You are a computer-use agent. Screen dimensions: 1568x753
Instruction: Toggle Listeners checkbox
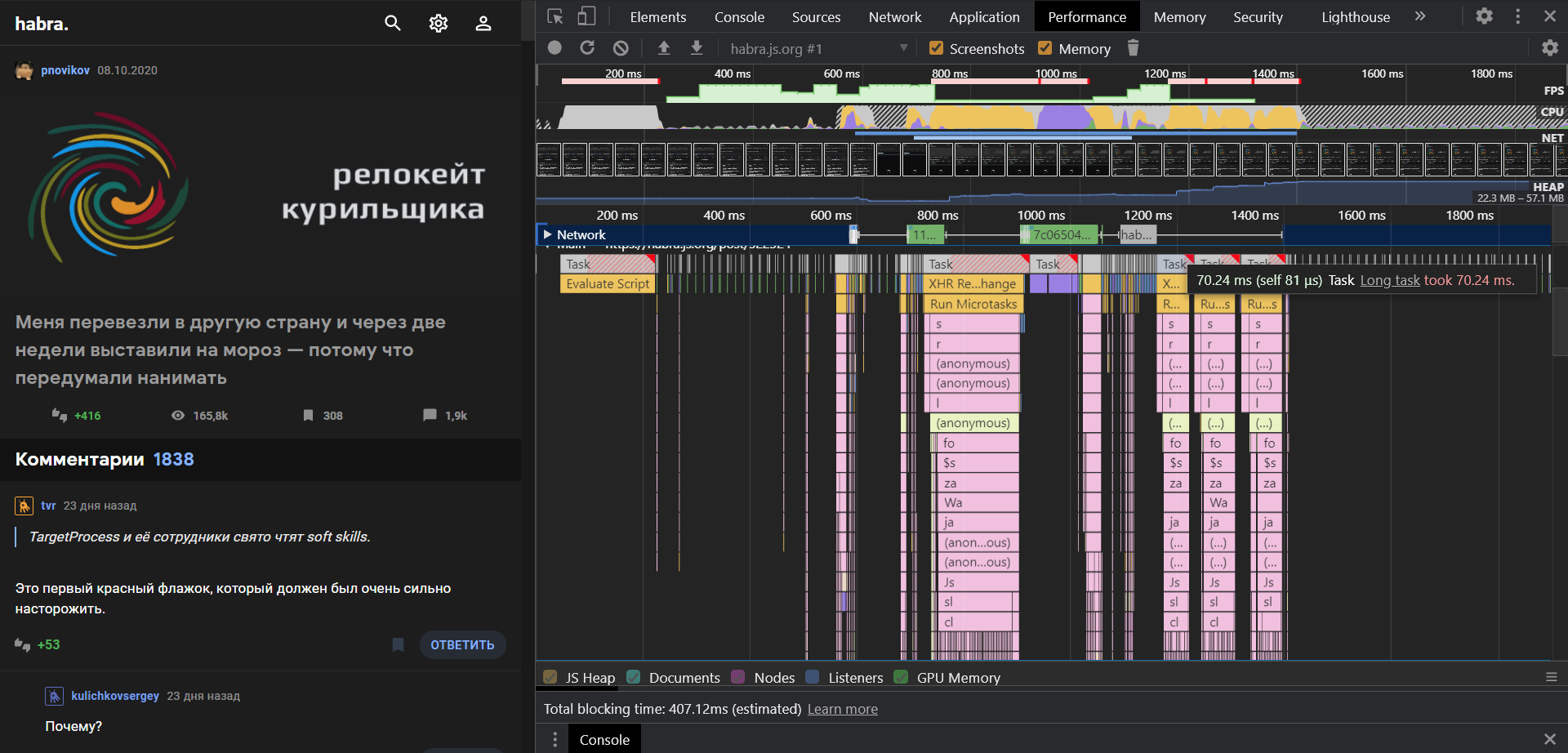(x=813, y=677)
